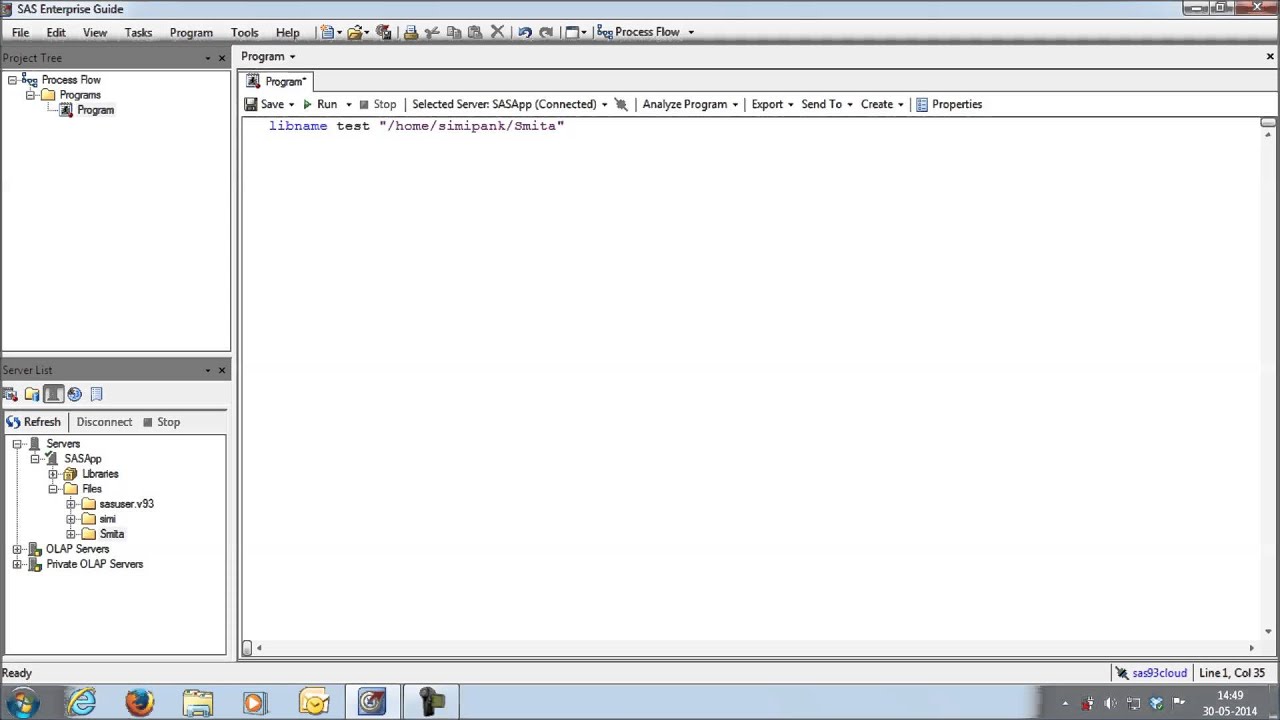This screenshot has height=720, width=1280.
Task: Open Firefox from the taskbar
Action: click(x=139, y=702)
